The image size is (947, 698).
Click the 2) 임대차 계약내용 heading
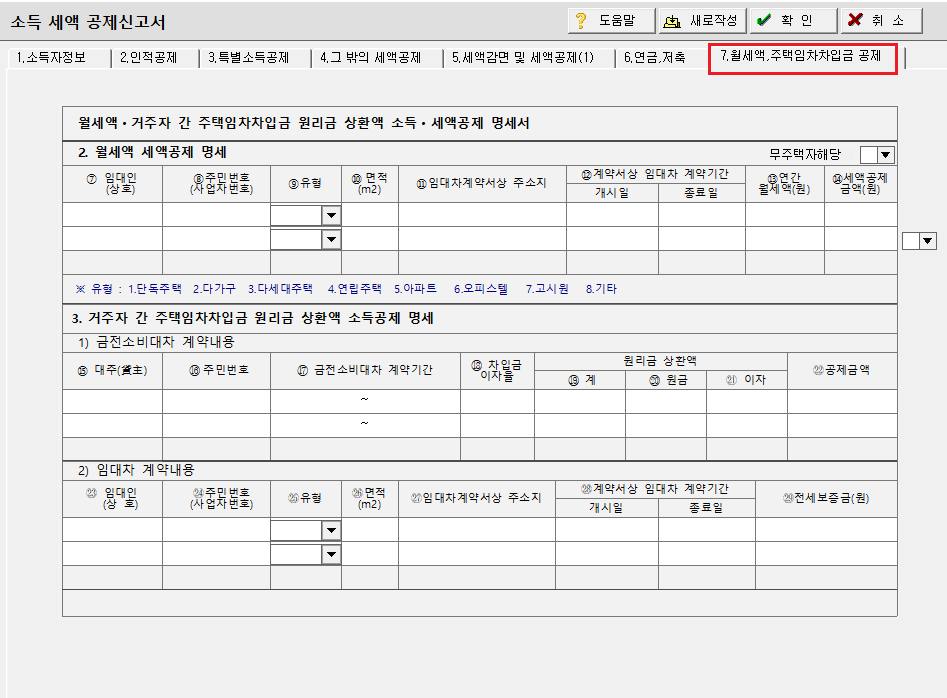click(136, 470)
